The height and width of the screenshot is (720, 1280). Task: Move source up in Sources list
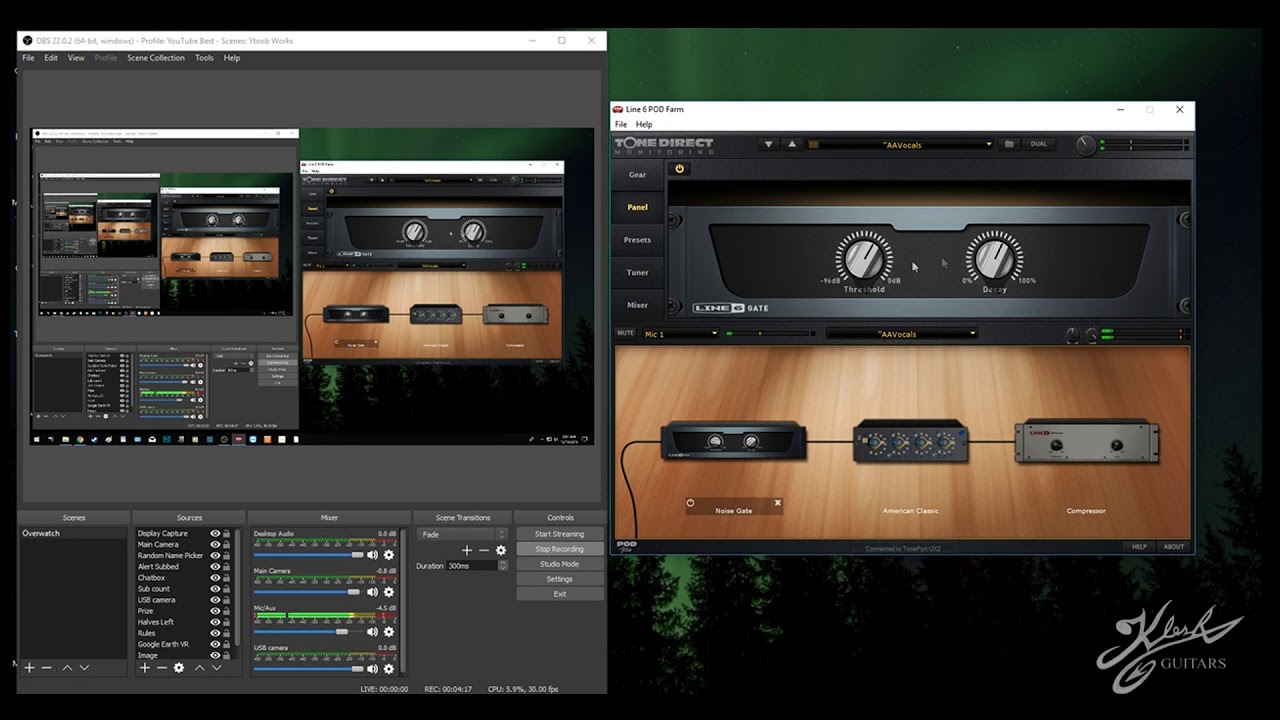tap(199, 667)
